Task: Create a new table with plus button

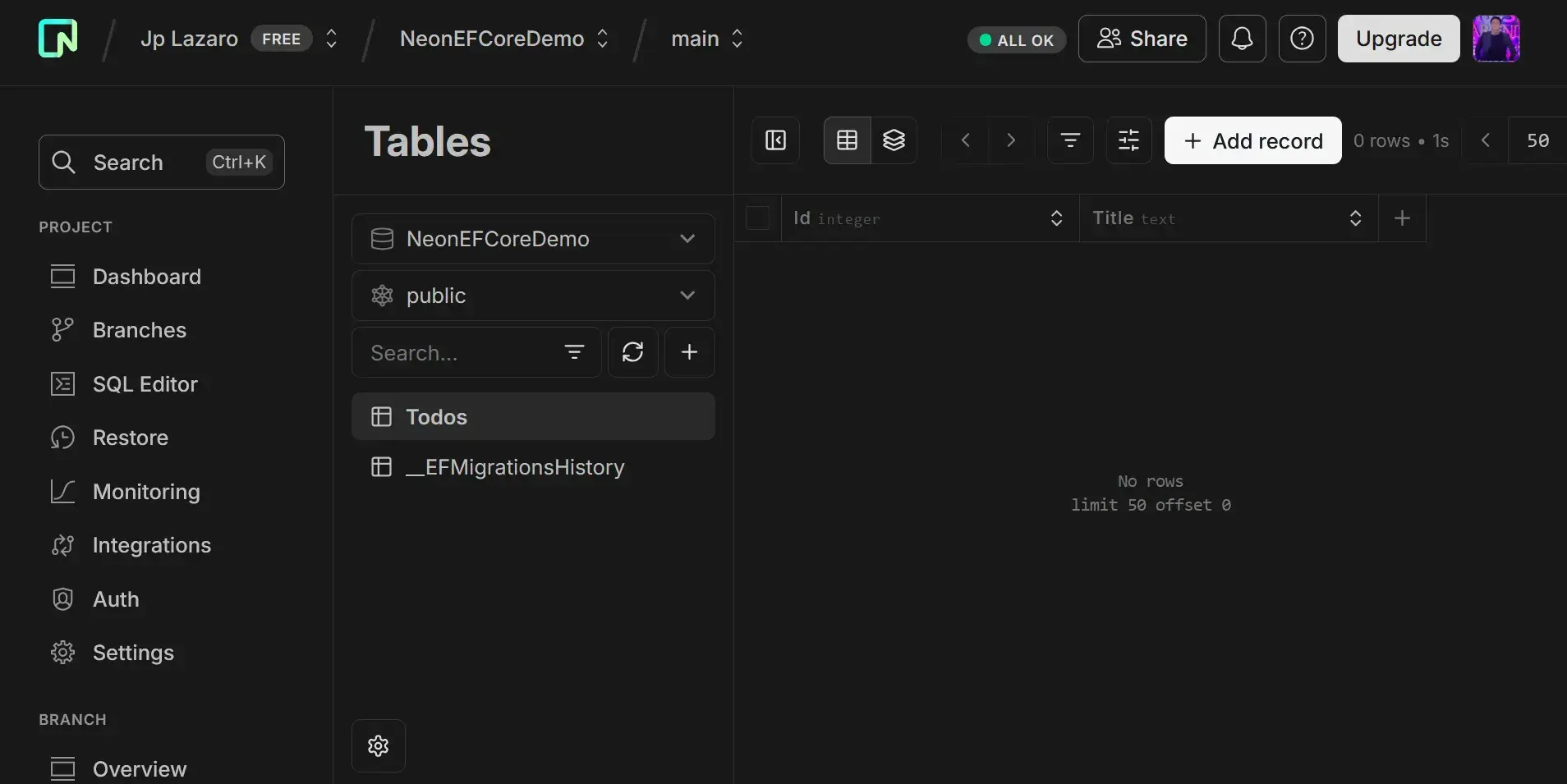Action: [689, 352]
